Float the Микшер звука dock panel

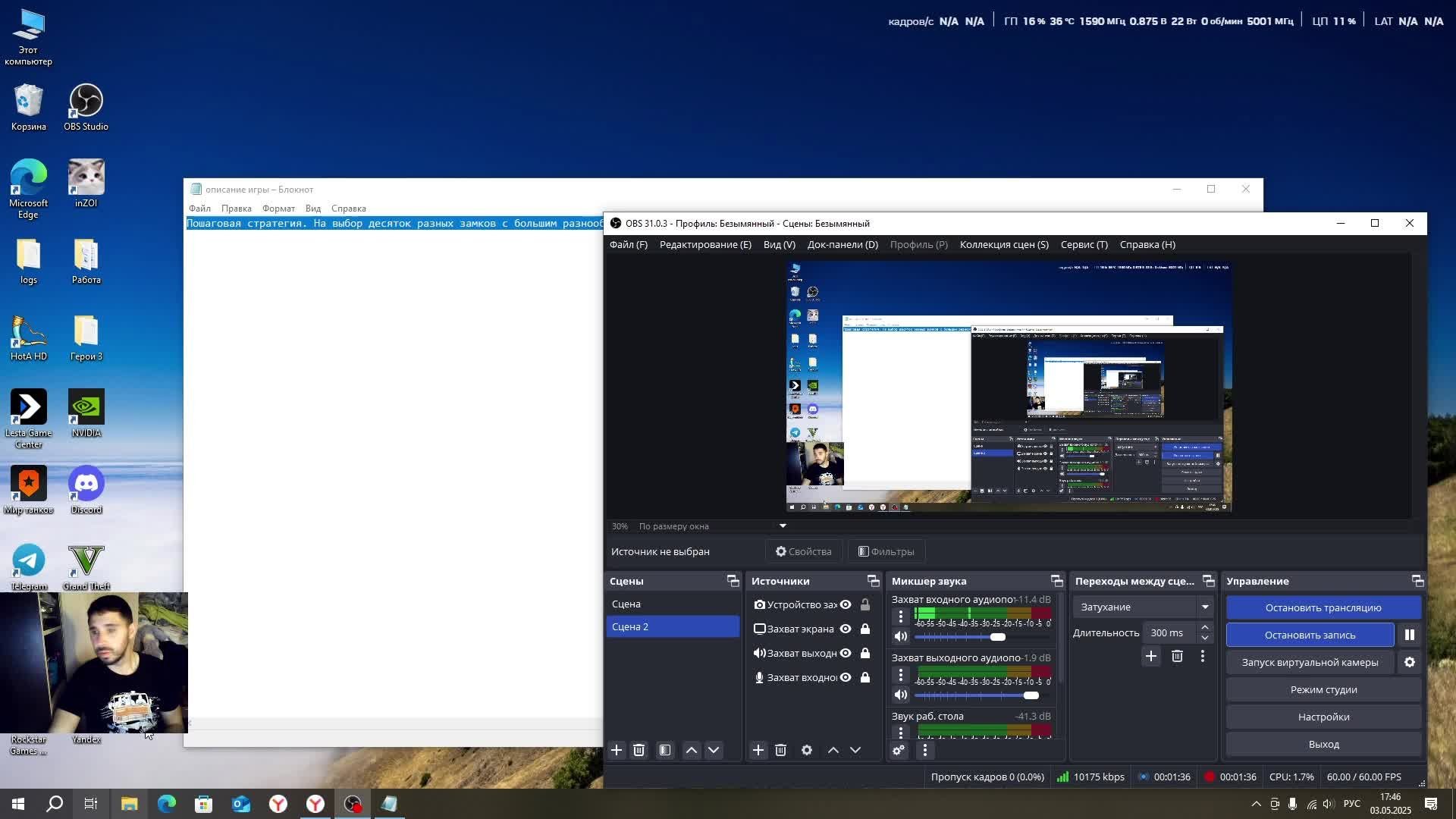tap(1056, 581)
